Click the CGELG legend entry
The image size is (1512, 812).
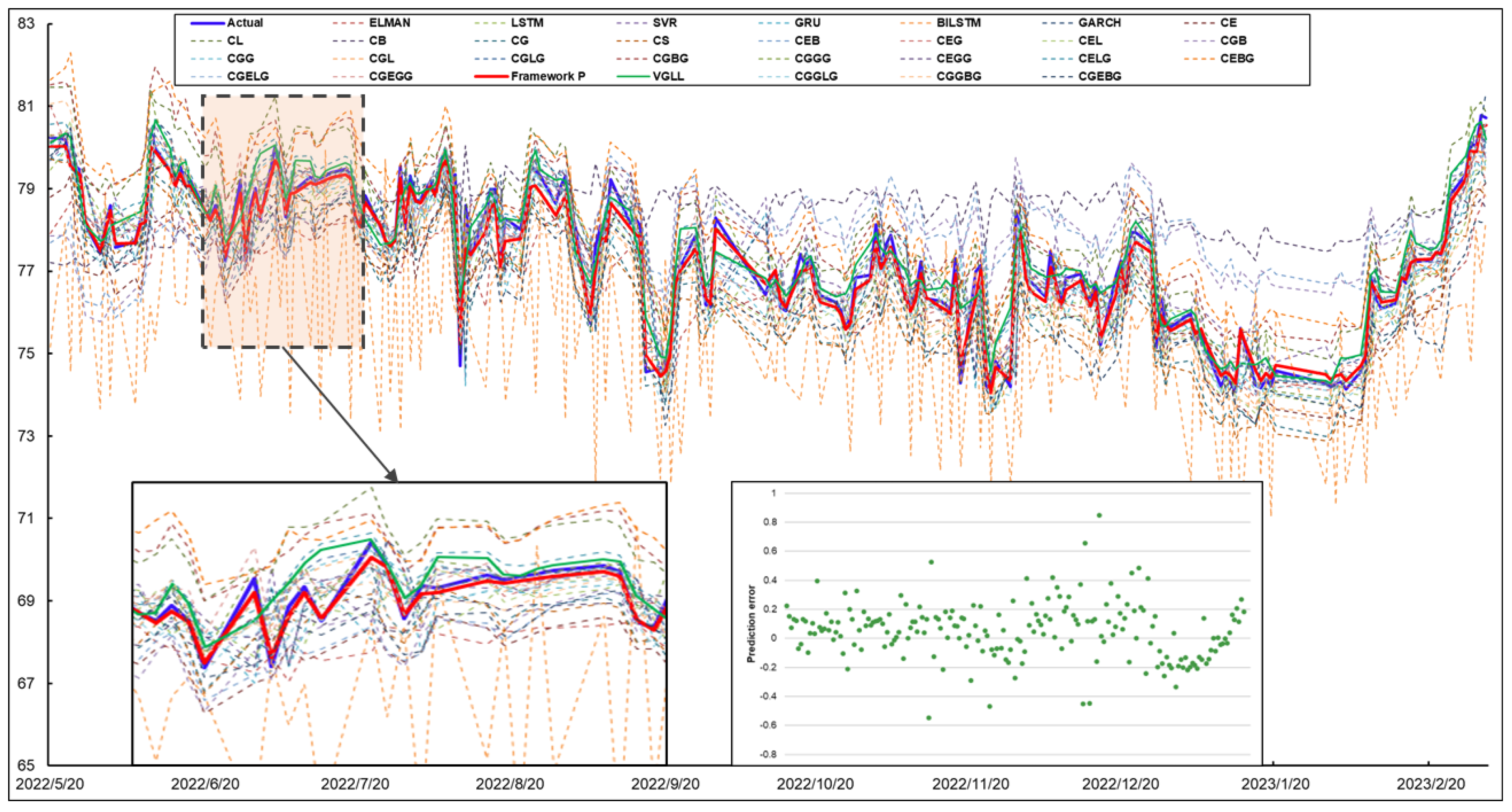pyautogui.click(x=248, y=76)
